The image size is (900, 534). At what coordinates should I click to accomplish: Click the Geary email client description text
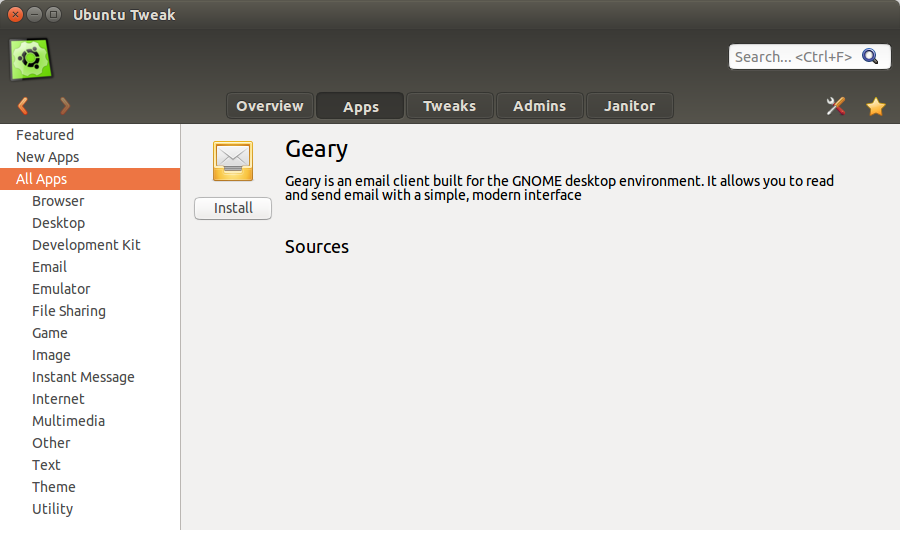(x=560, y=188)
